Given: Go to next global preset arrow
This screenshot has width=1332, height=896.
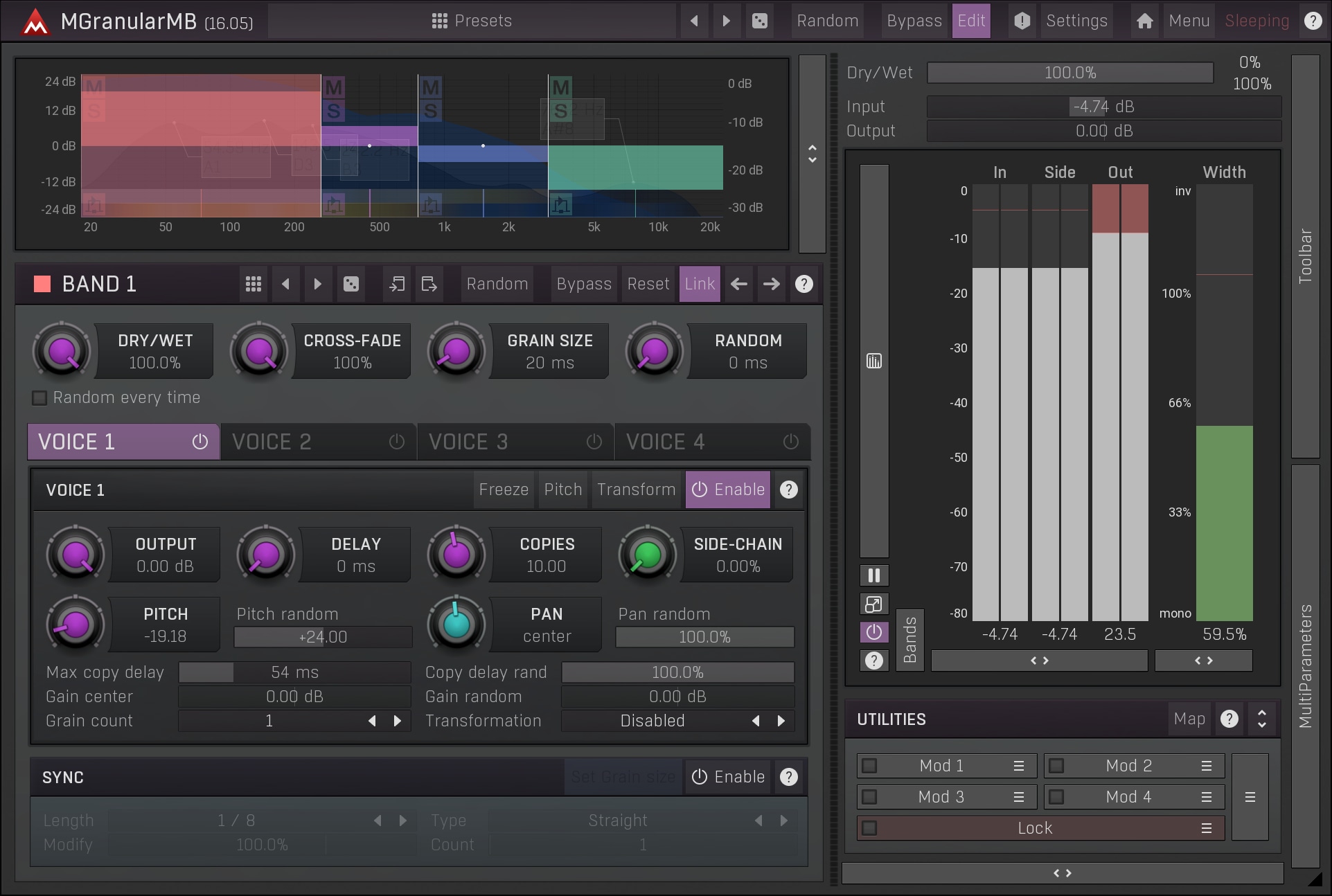Looking at the screenshot, I should pyautogui.click(x=726, y=21).
